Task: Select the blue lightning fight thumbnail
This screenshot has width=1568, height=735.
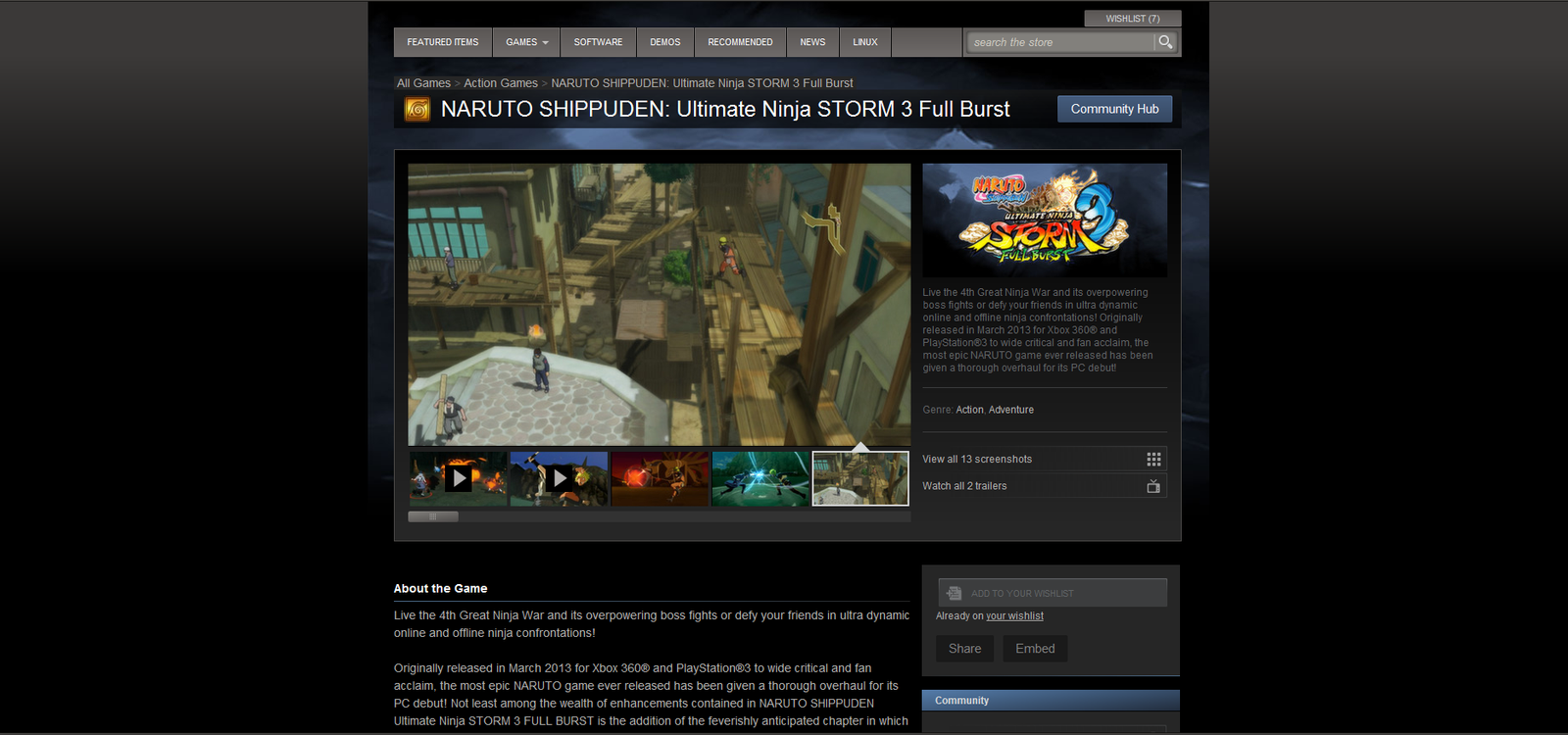Action: click(x=760, y=478)
